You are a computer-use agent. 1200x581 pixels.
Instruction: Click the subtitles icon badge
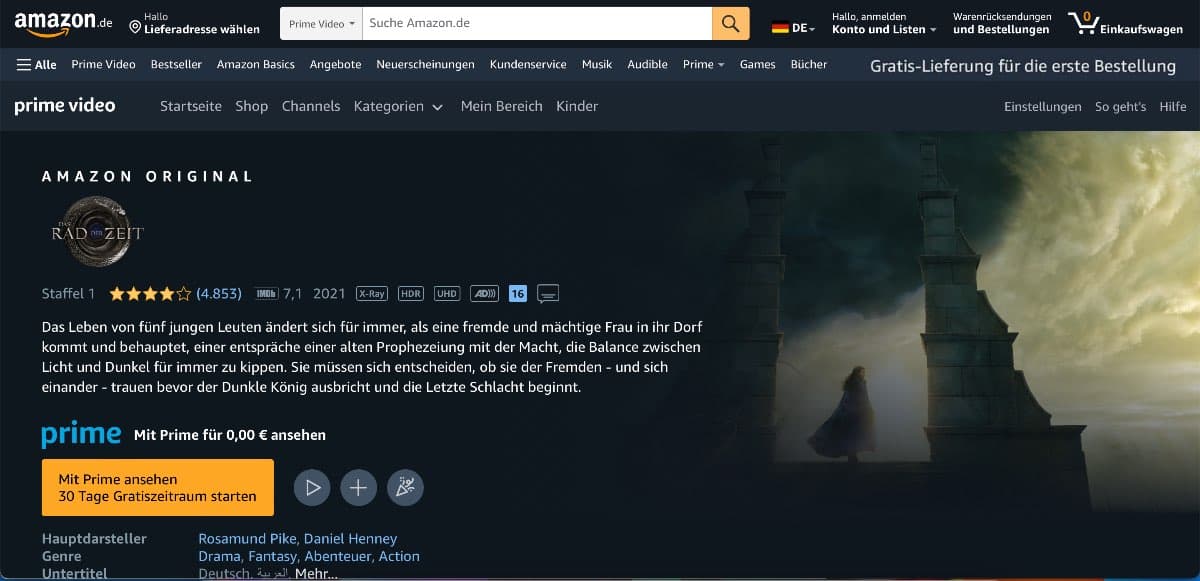(548, 294)
